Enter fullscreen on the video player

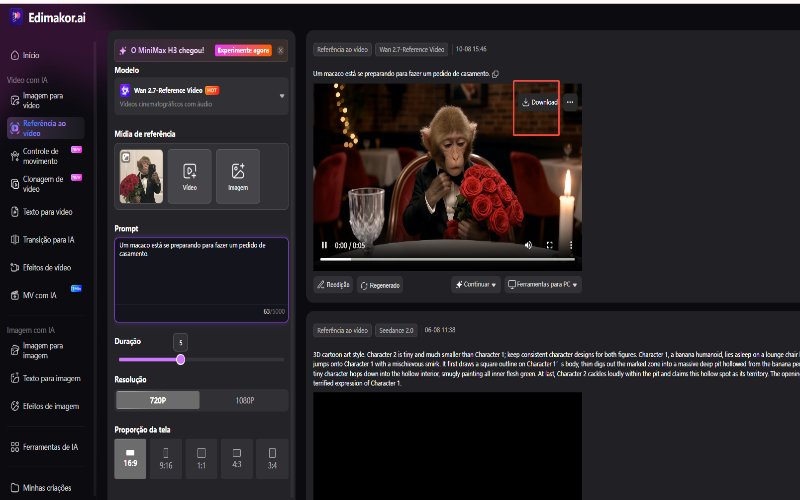tap(550, 245)
